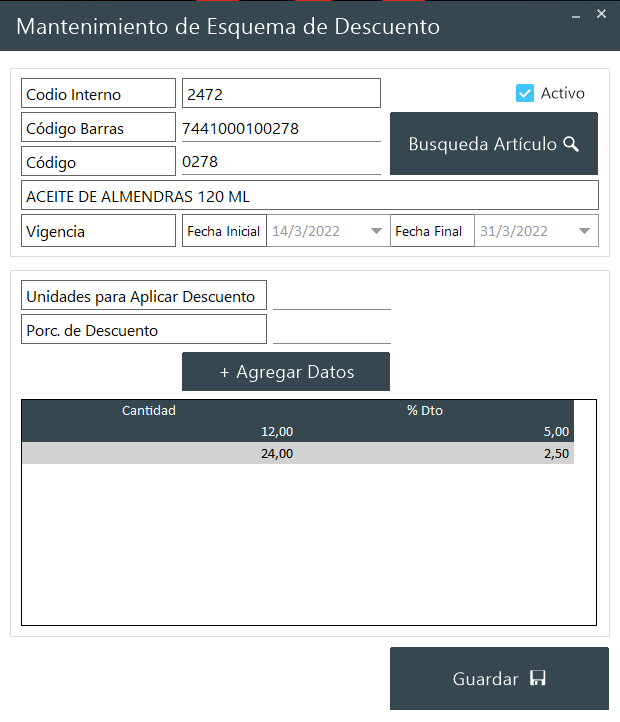This screenshot has height=722, width=620.
Task: Close the Mantenimiento de Esquema window
Action: (x=601, y=14)
